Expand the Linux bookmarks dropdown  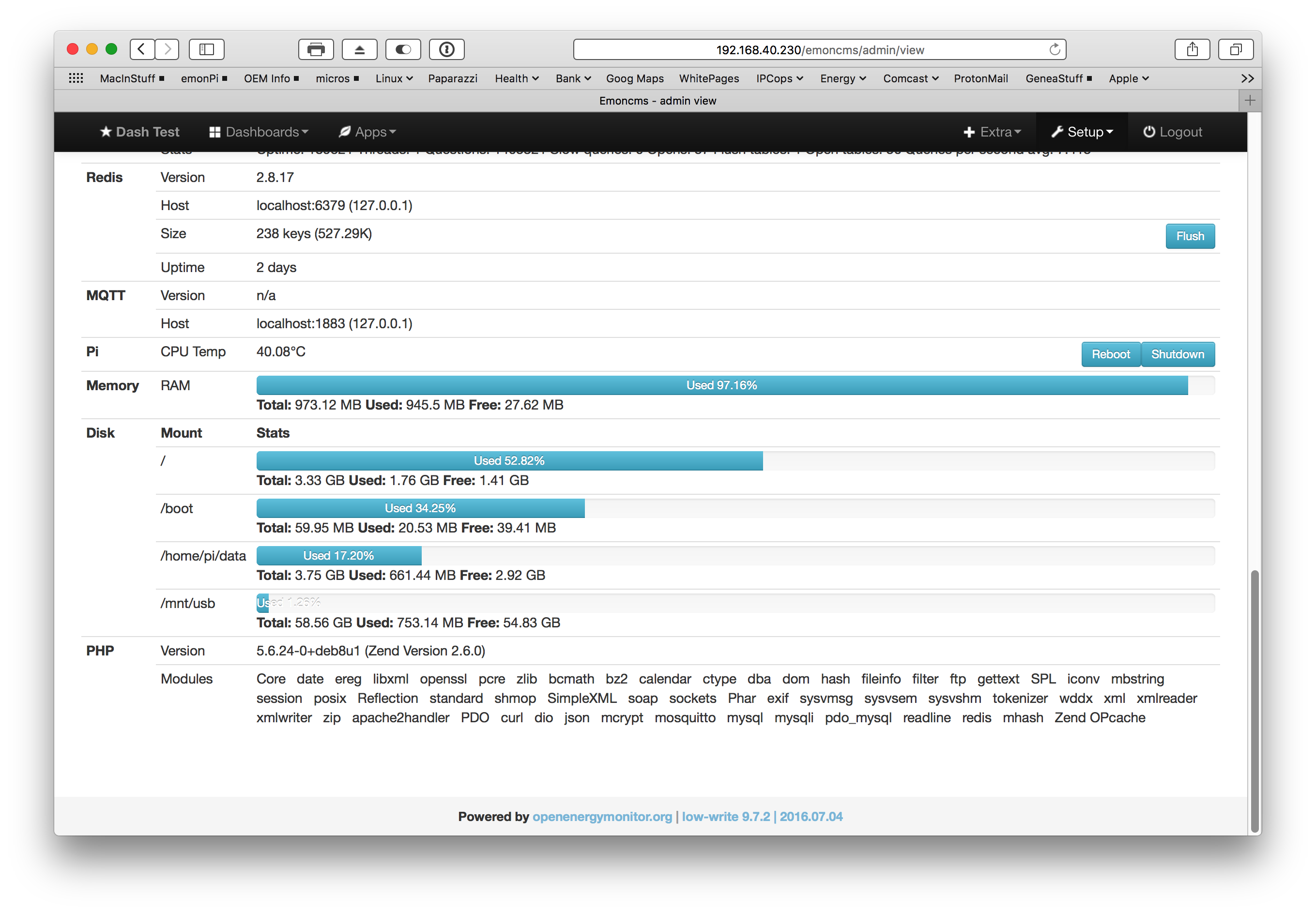394,78
